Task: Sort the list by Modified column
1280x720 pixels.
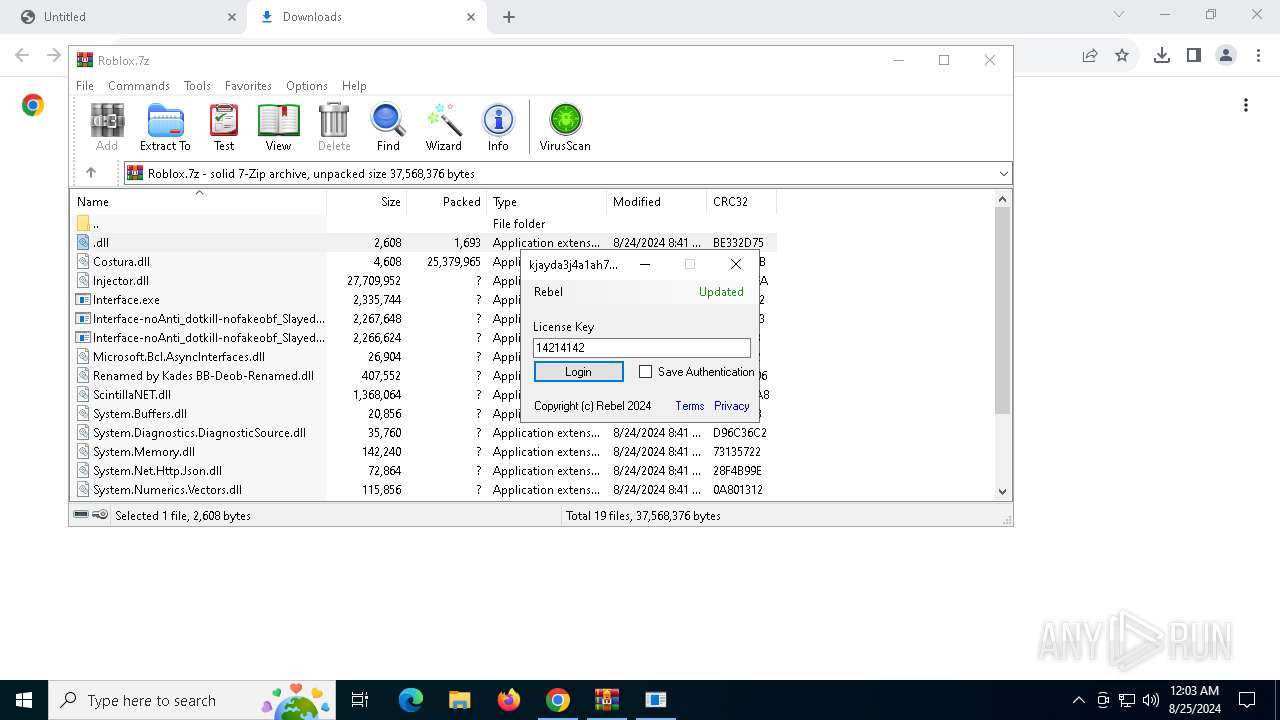Action: click(656, 201)
